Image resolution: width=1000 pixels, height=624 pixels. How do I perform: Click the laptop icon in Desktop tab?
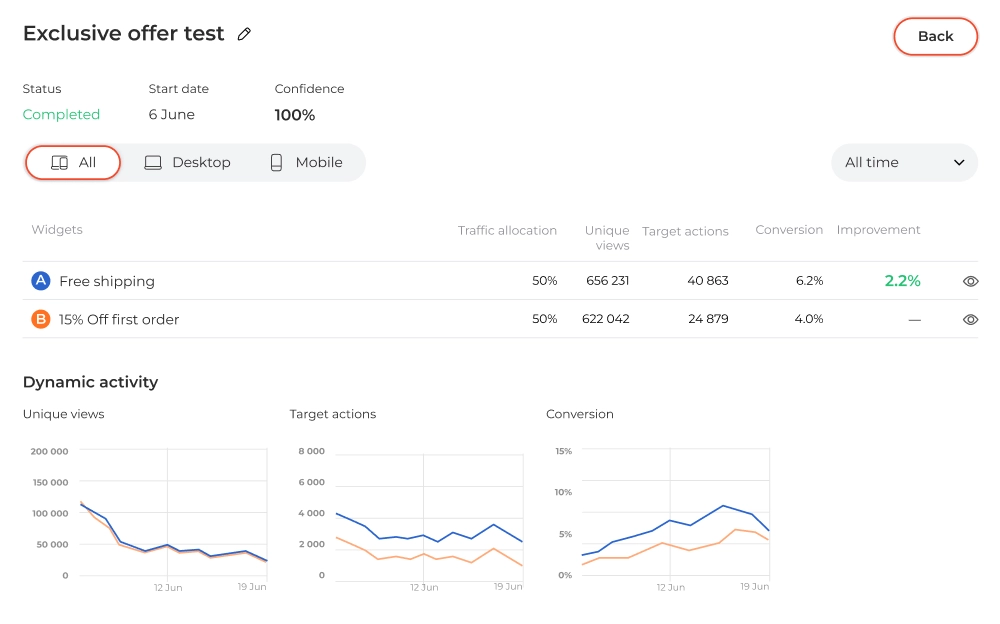(x=153, y=163)
